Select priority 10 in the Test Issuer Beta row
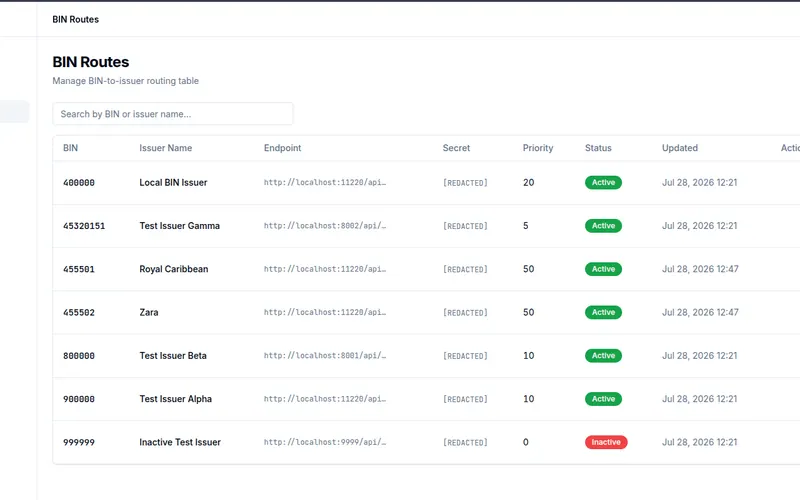Screen dimensions: 800x500 [x=529, y=356]
